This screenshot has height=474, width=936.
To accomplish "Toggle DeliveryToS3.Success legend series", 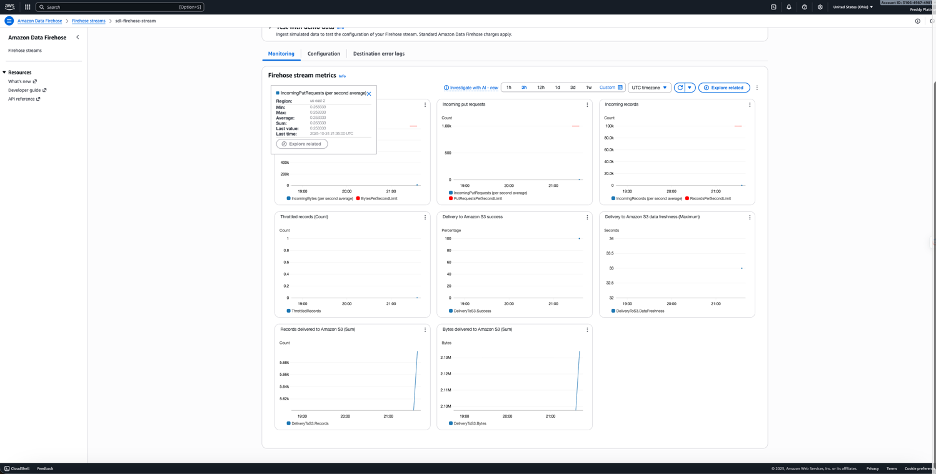I will 470,311.
